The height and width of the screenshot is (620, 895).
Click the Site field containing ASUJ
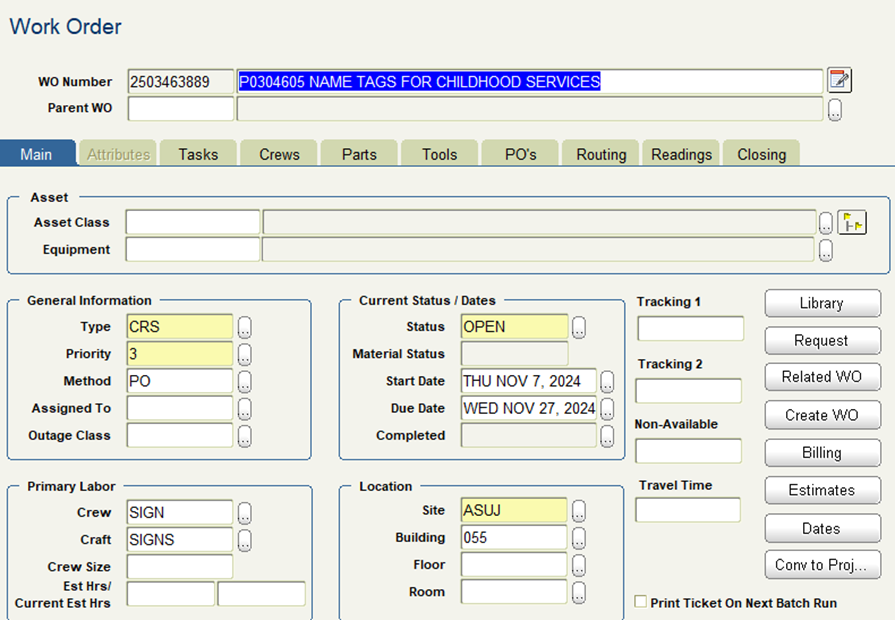pyautogui.click(x=514, y=510)
